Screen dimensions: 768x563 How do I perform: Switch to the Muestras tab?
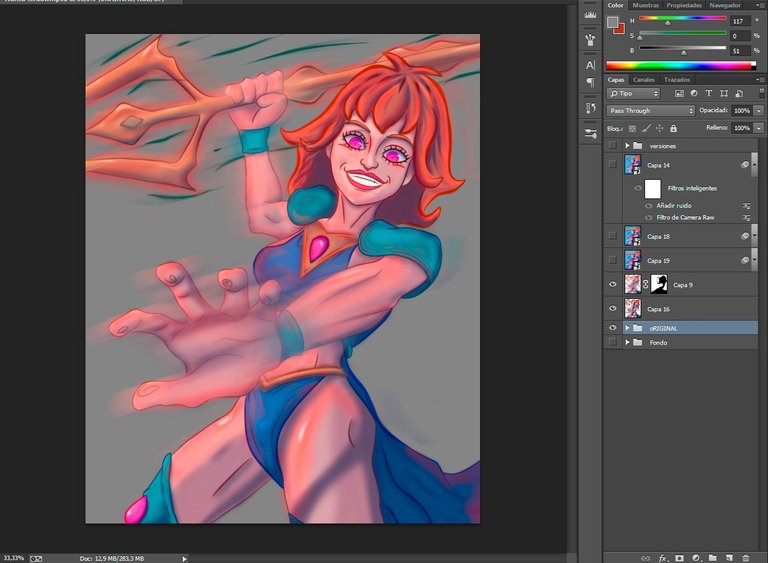646,5
